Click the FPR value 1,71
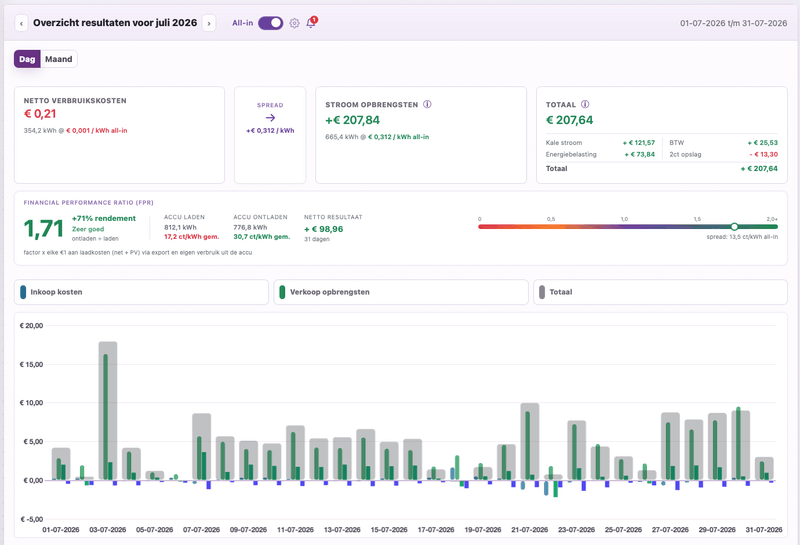Image resolution: width=800 pixels, height=545 pixels. [x=44, y=229]
